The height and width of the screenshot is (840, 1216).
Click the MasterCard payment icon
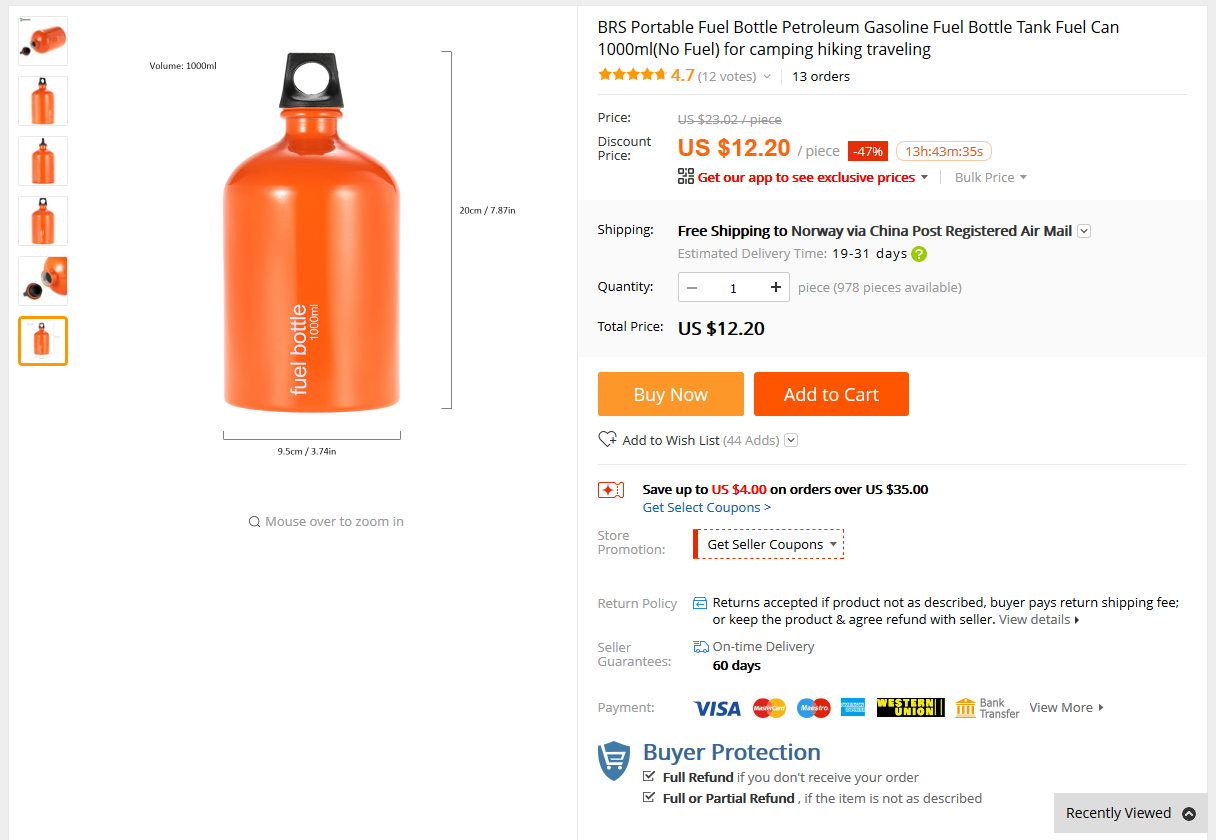768,707
